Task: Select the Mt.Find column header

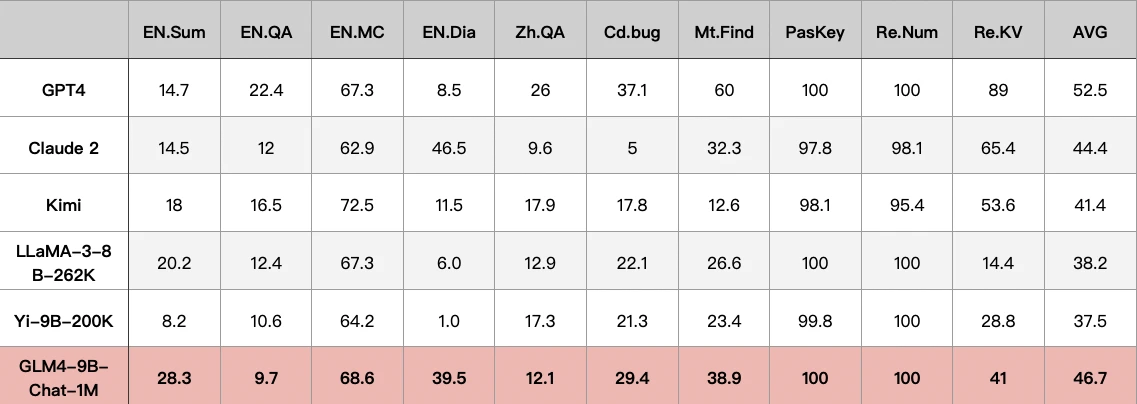Action: pos(724,32)
